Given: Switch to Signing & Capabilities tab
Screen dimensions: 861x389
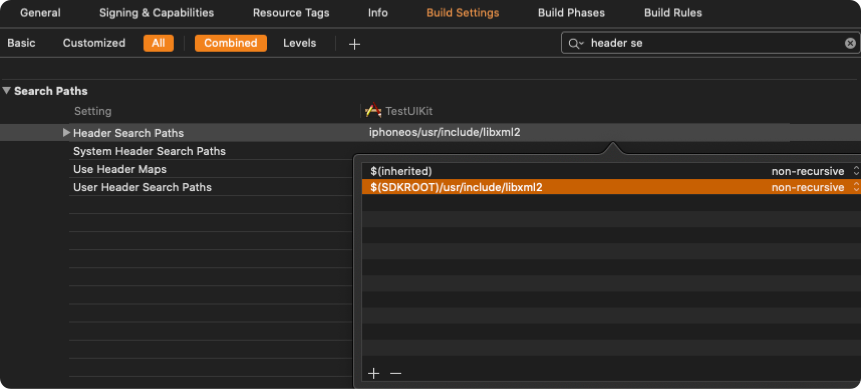Looking at the screenshot, I should (x=156, y=13).
